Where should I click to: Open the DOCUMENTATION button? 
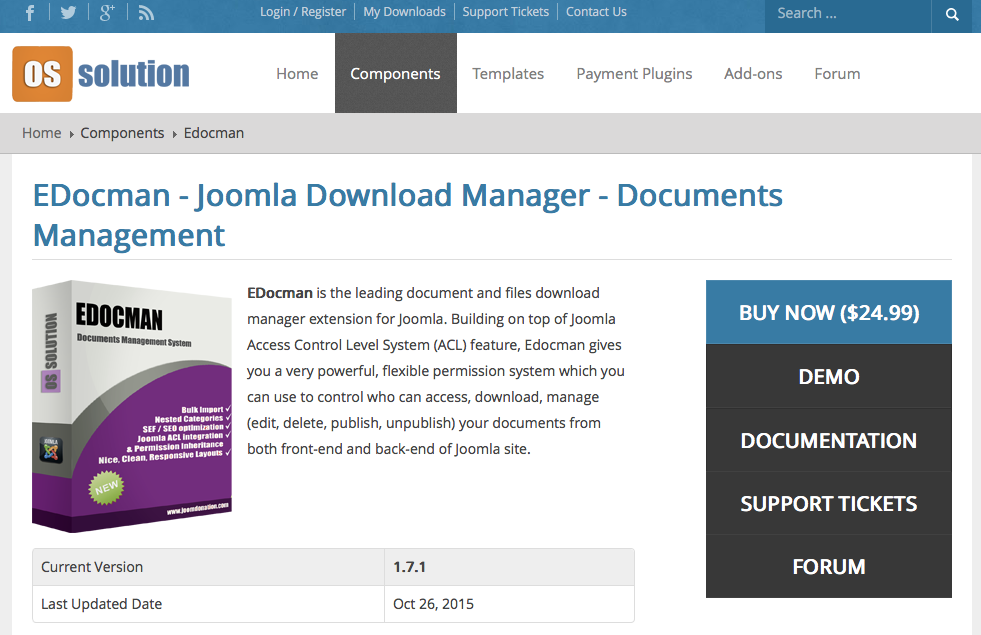coord(829,440)
